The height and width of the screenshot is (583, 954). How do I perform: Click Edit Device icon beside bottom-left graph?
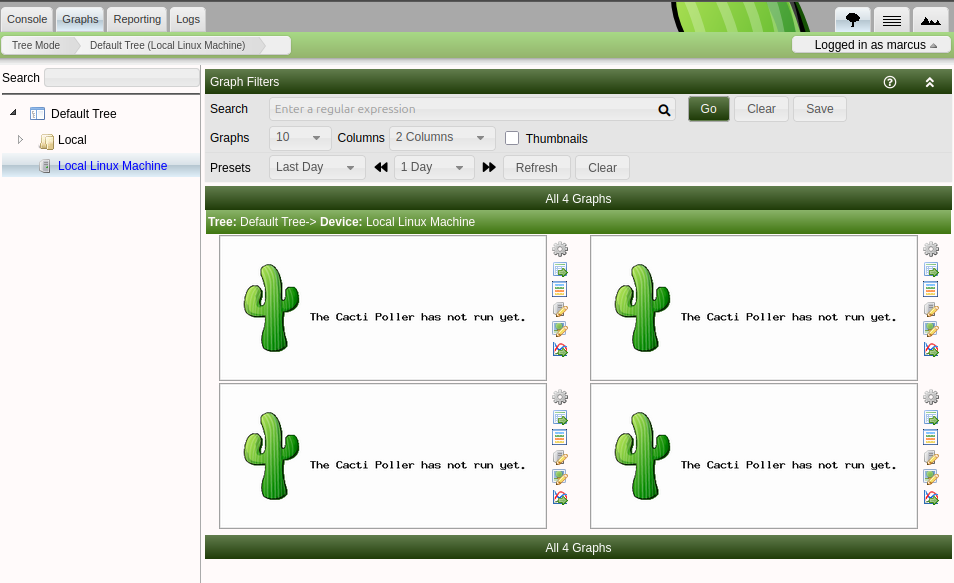click(560, 457)
